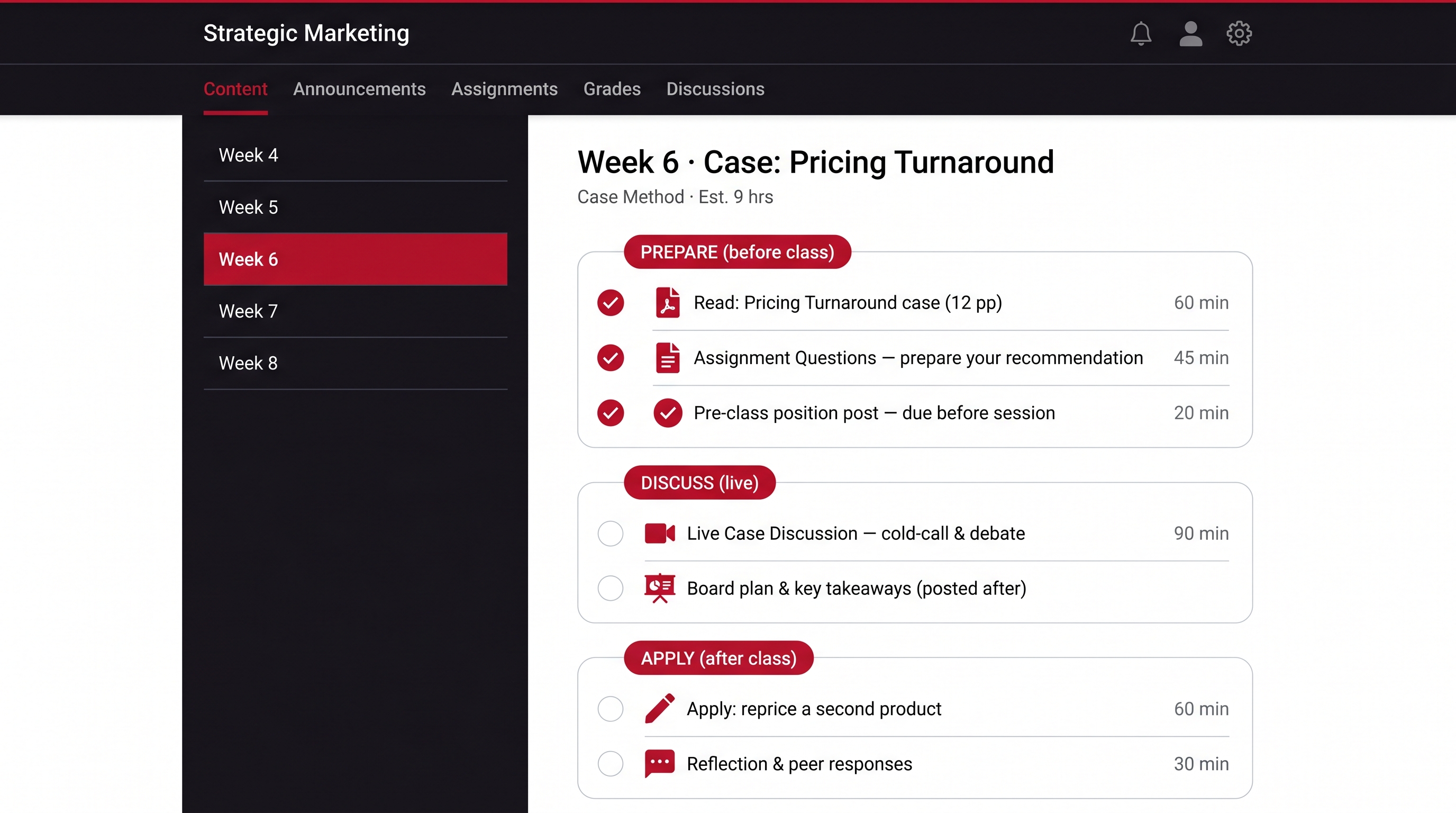Screen dimensions: 1456x813
Task: Click the 20 min duration for Pre-class position post
Action: (1201, 413)
